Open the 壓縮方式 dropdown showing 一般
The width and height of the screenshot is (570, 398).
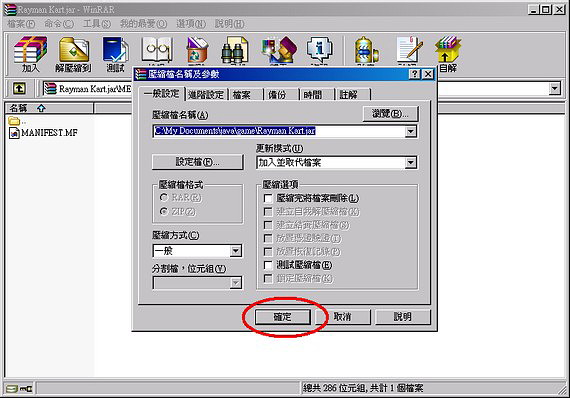tap(236, 251)
